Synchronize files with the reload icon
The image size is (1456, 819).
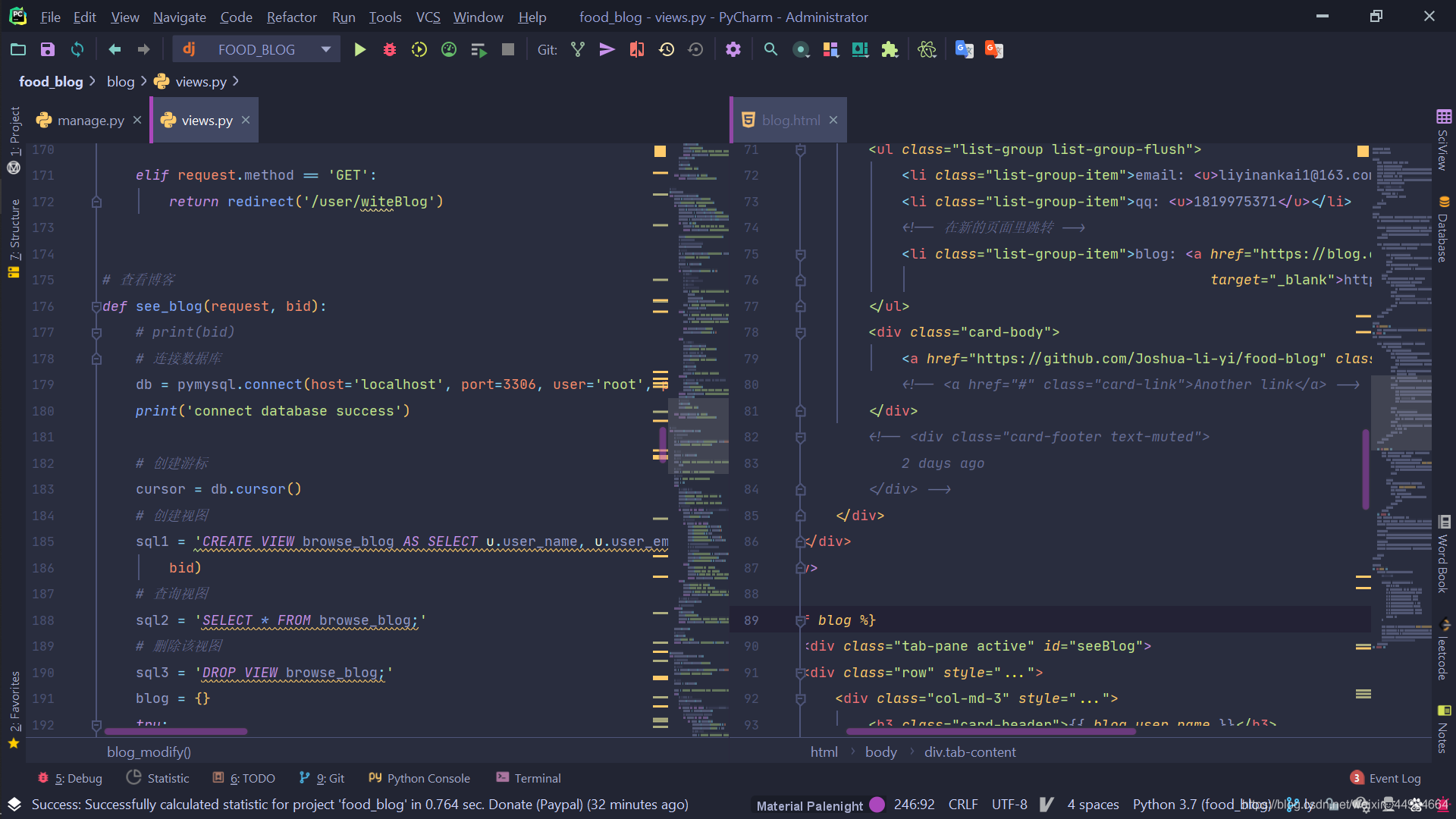click(77, 50)
